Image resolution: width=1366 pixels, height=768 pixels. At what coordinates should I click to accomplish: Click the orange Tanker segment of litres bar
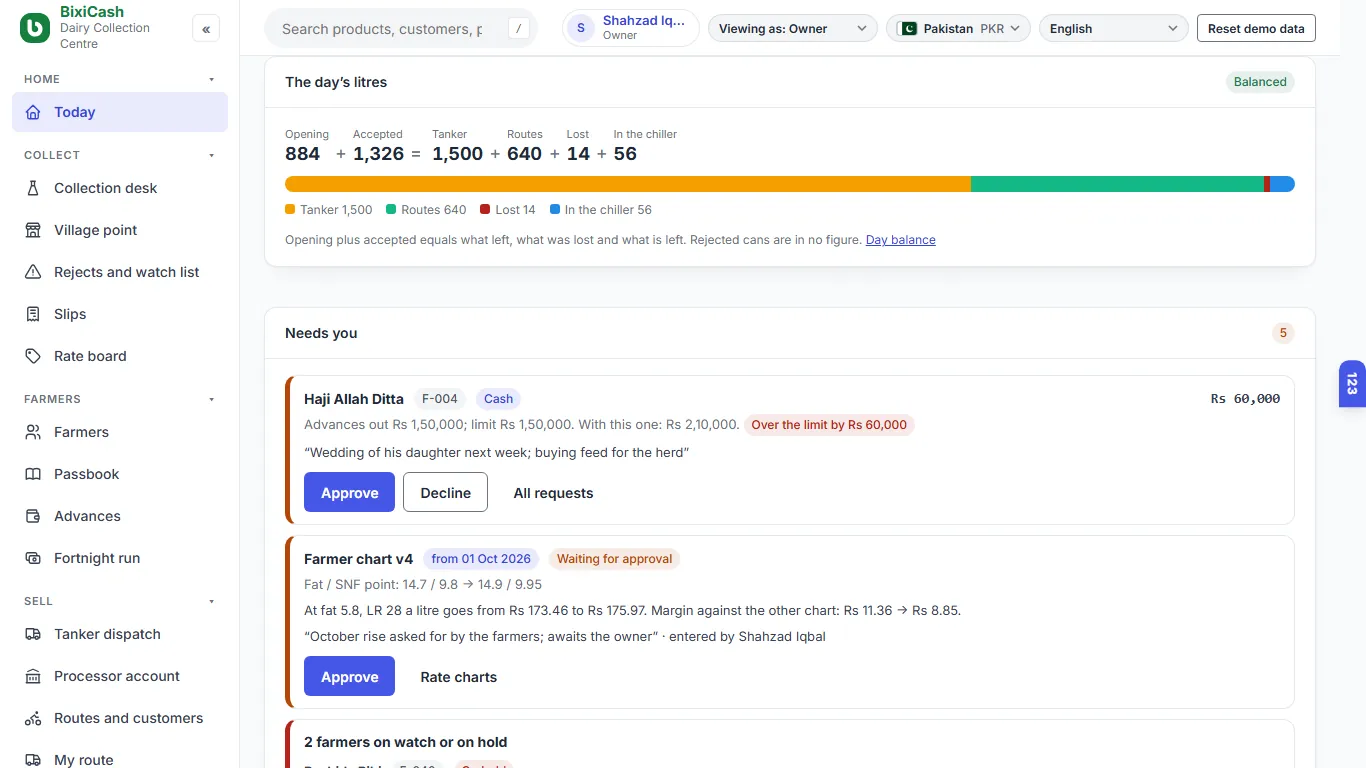628,184
